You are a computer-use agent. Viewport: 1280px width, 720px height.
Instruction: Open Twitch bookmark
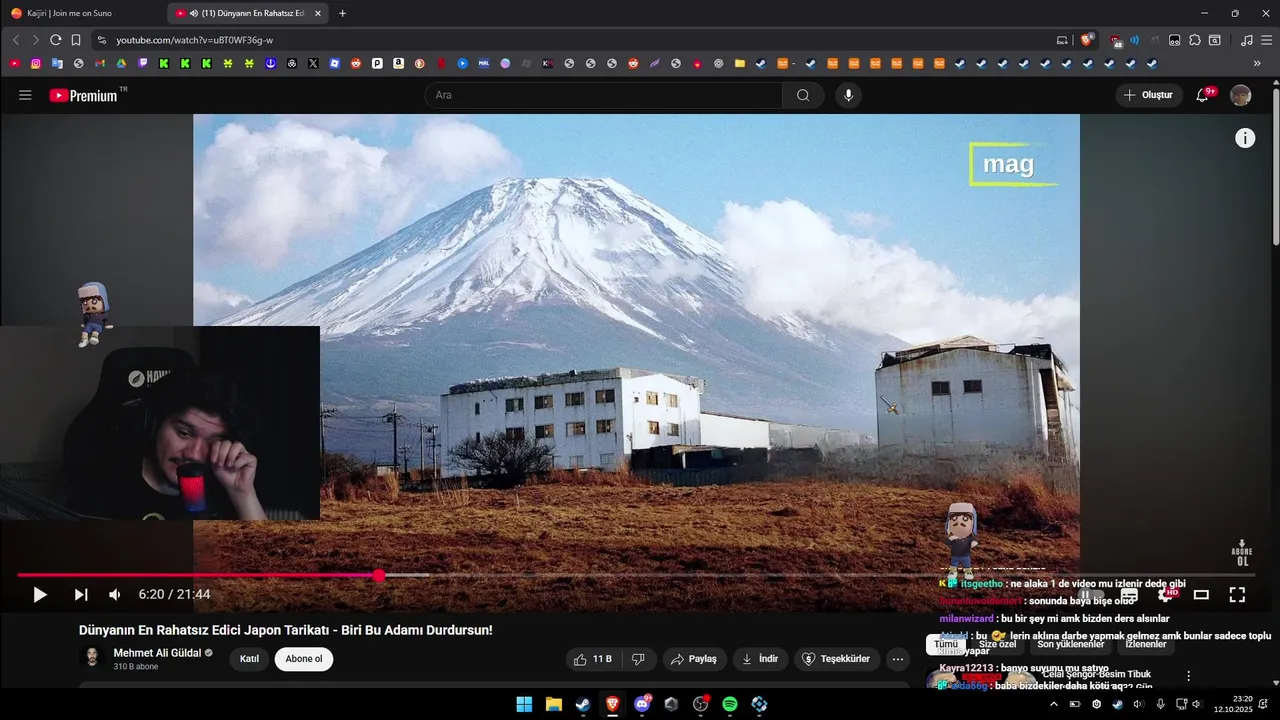click(x=142, y=63)
